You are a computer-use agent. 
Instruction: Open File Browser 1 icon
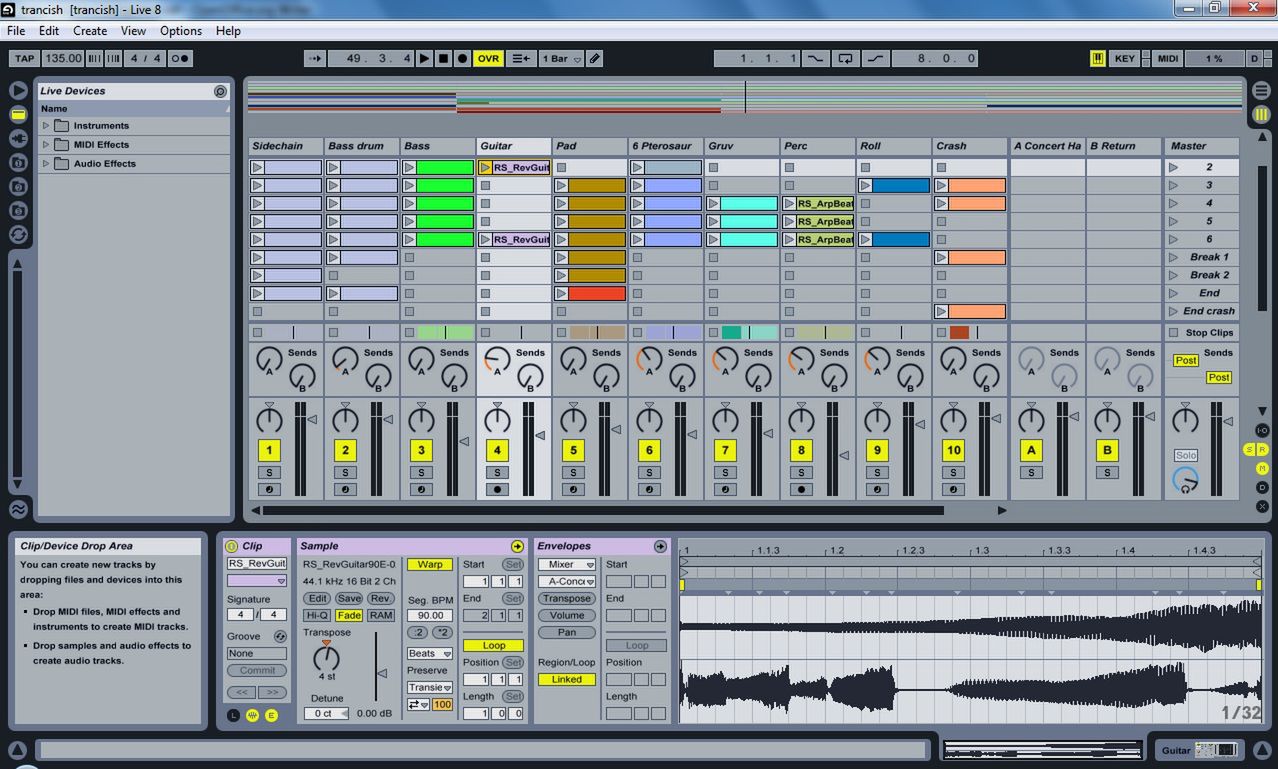(x=18, y=162)
